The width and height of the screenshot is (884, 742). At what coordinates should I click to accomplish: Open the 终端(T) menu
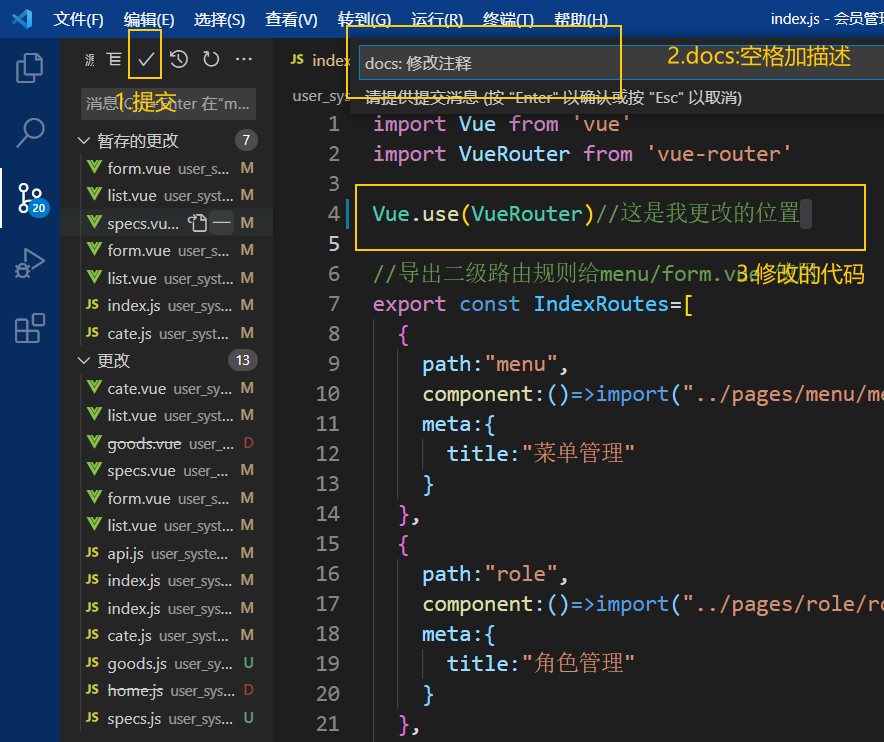(x=508, y=19)
